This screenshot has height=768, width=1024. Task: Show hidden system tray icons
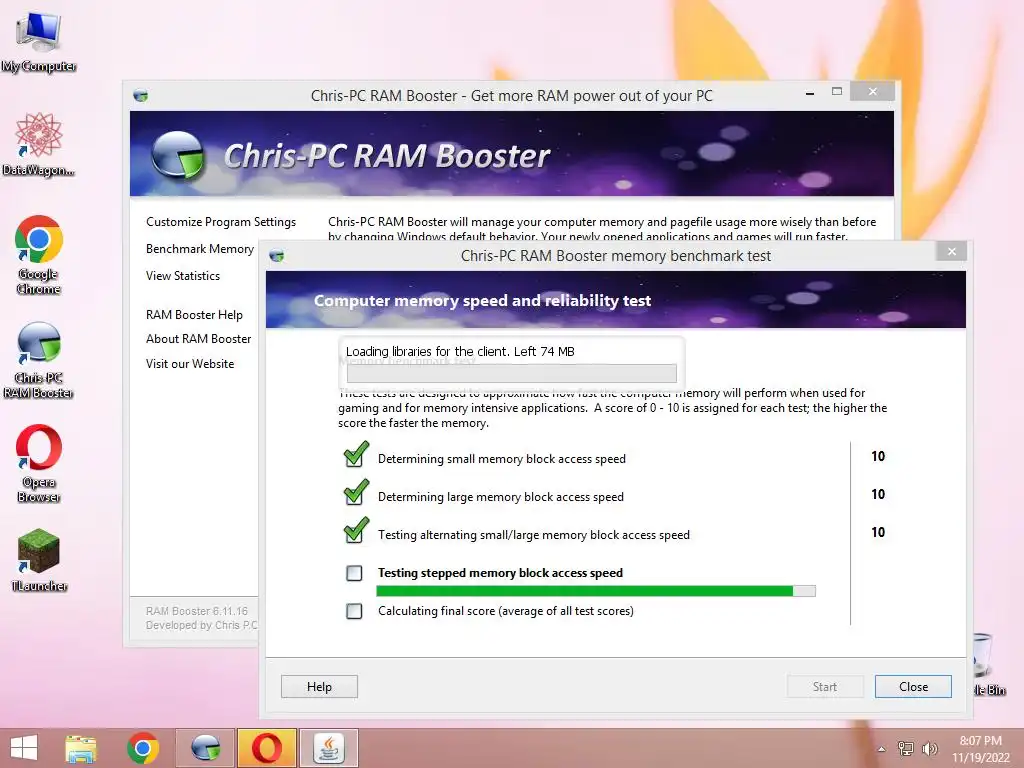coord(882,749)
